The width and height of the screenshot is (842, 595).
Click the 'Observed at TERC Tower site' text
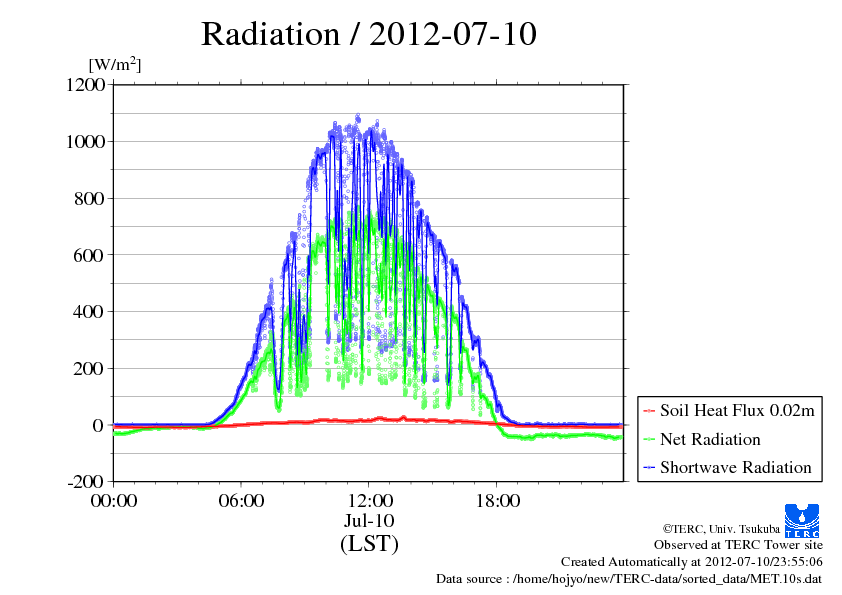[x=738, y=545]
